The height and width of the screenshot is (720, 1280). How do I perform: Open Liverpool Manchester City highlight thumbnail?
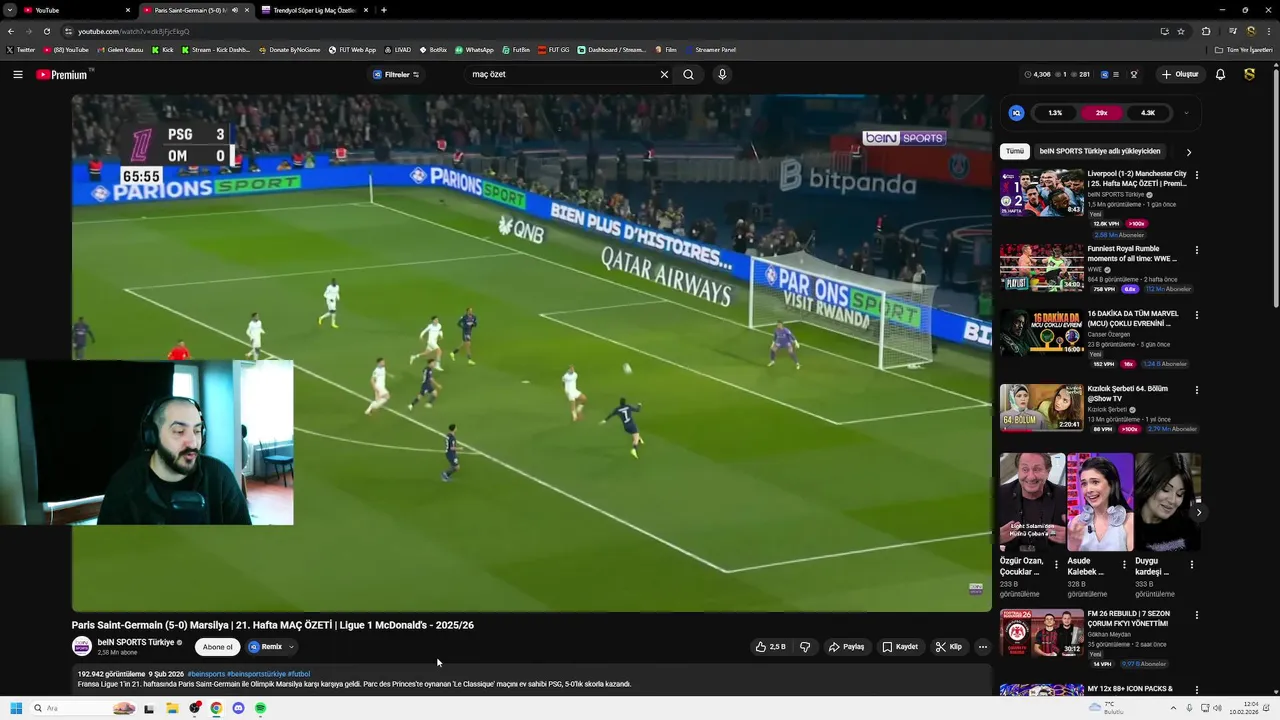[x=1042, y=192]
